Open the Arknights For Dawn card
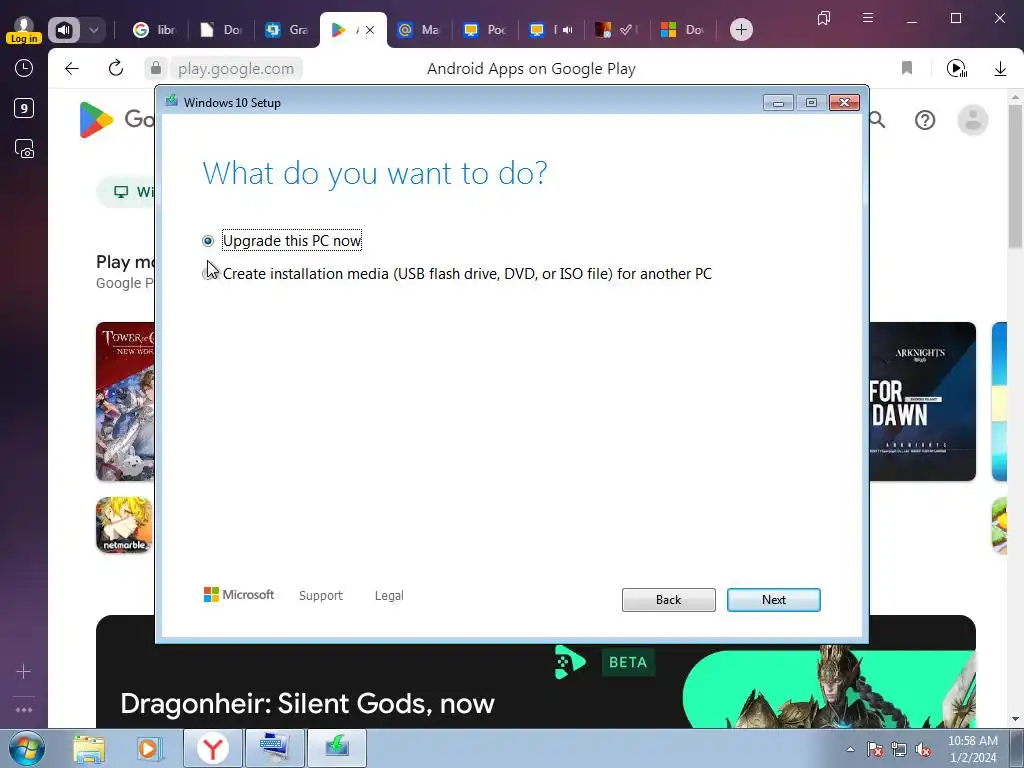The image size is (1024, 768). (x=922, y=402)
